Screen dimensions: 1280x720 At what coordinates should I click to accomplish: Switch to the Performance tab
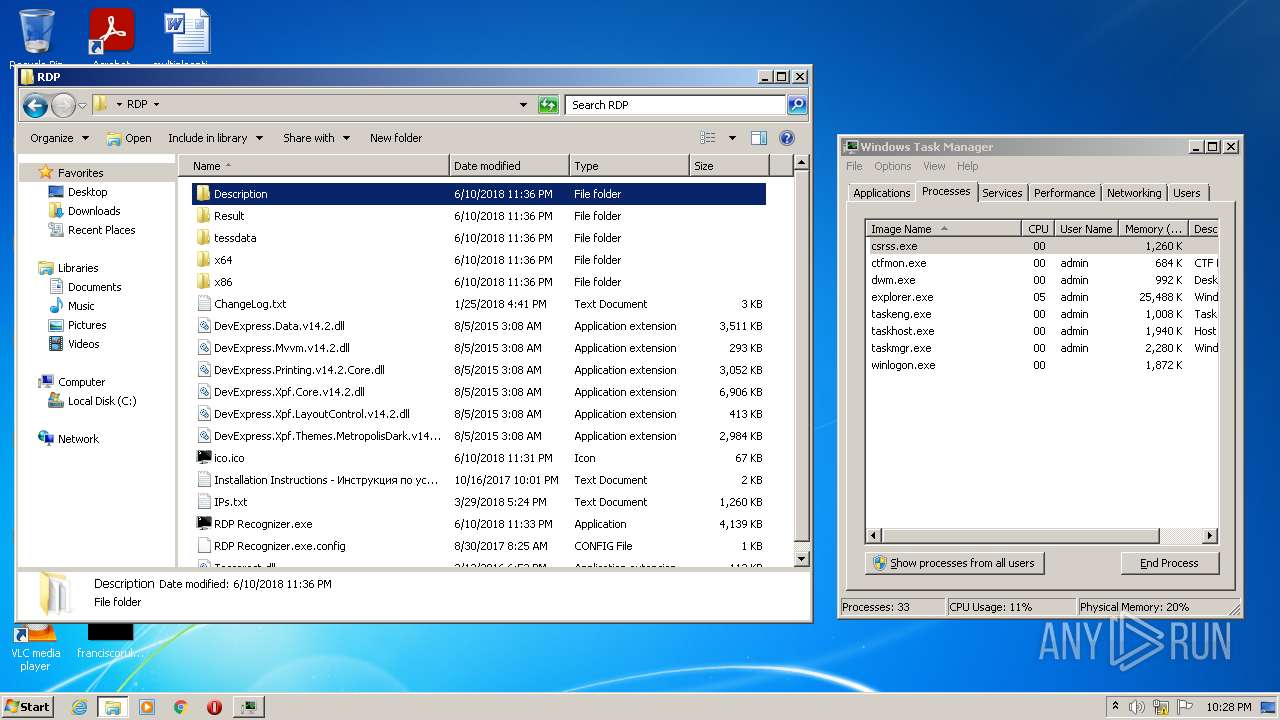[x=1064, y=193]
